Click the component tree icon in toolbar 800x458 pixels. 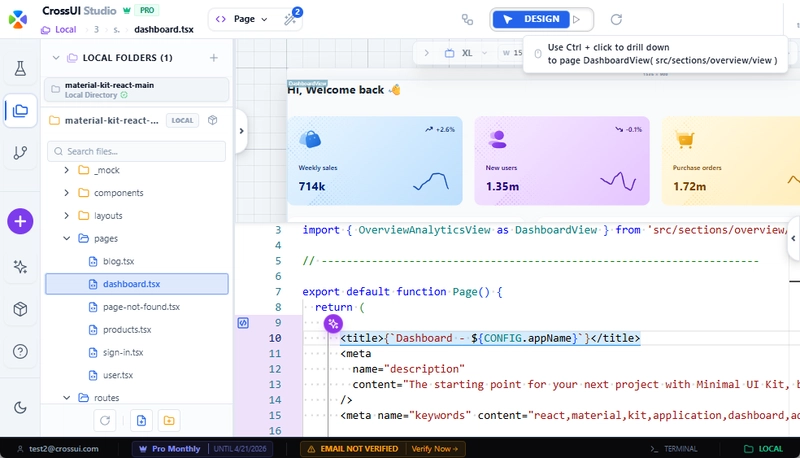(467, 19)
